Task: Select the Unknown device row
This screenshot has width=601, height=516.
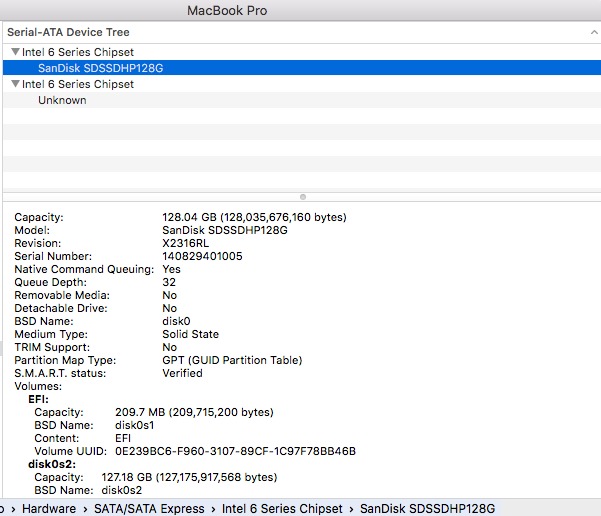Action: tap(302, 100)
